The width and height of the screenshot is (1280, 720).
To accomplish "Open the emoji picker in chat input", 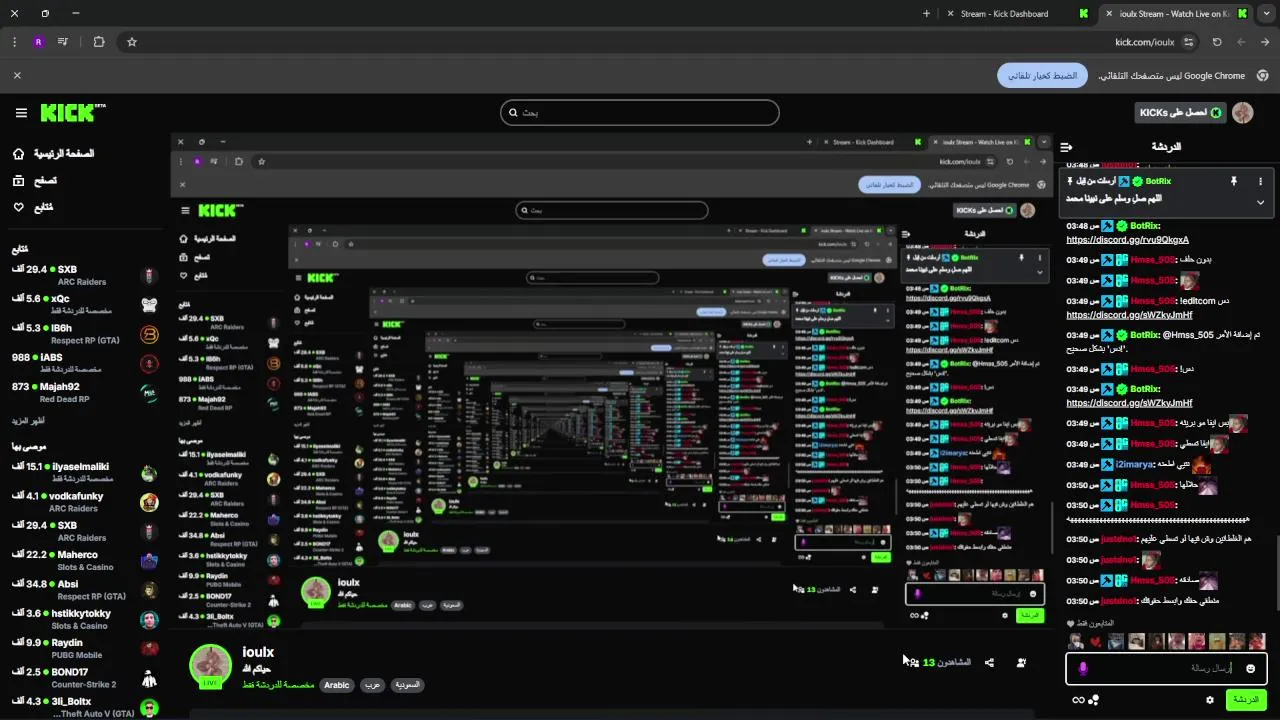I will pos(1250,668).
